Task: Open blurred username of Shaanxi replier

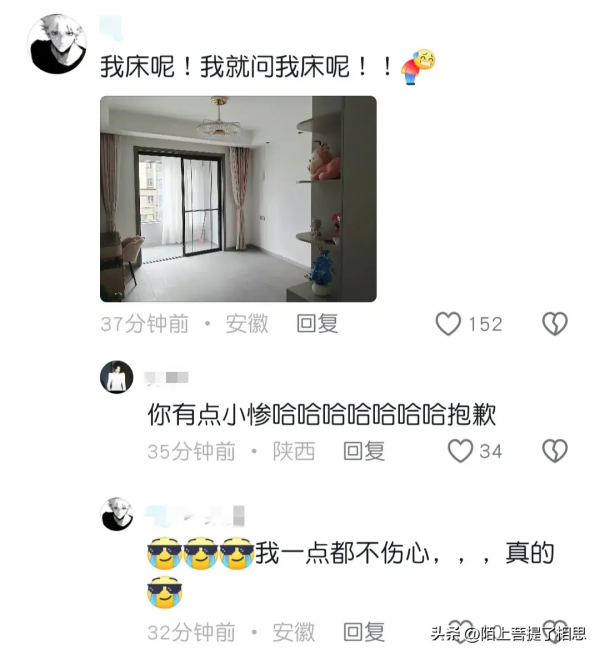Action: (166, 378)
